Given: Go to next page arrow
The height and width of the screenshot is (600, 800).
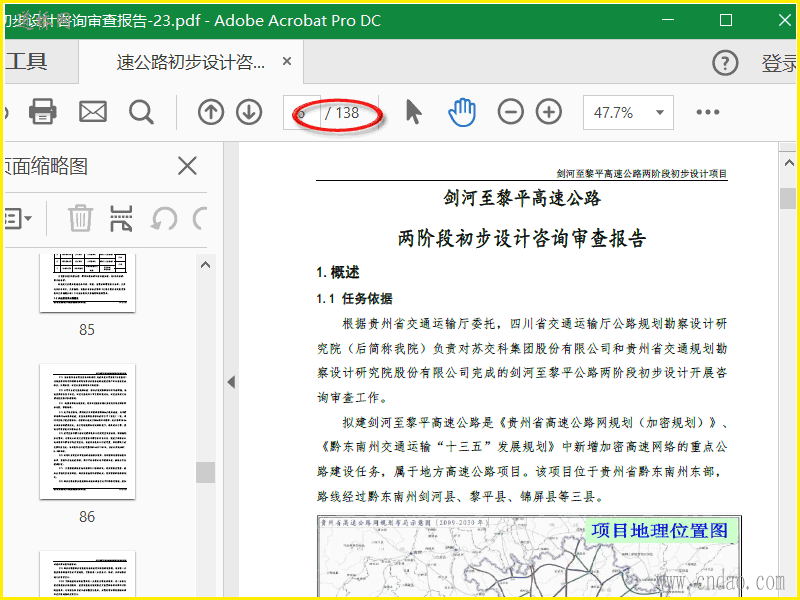Looking at the screenshot, I should 249,112.
